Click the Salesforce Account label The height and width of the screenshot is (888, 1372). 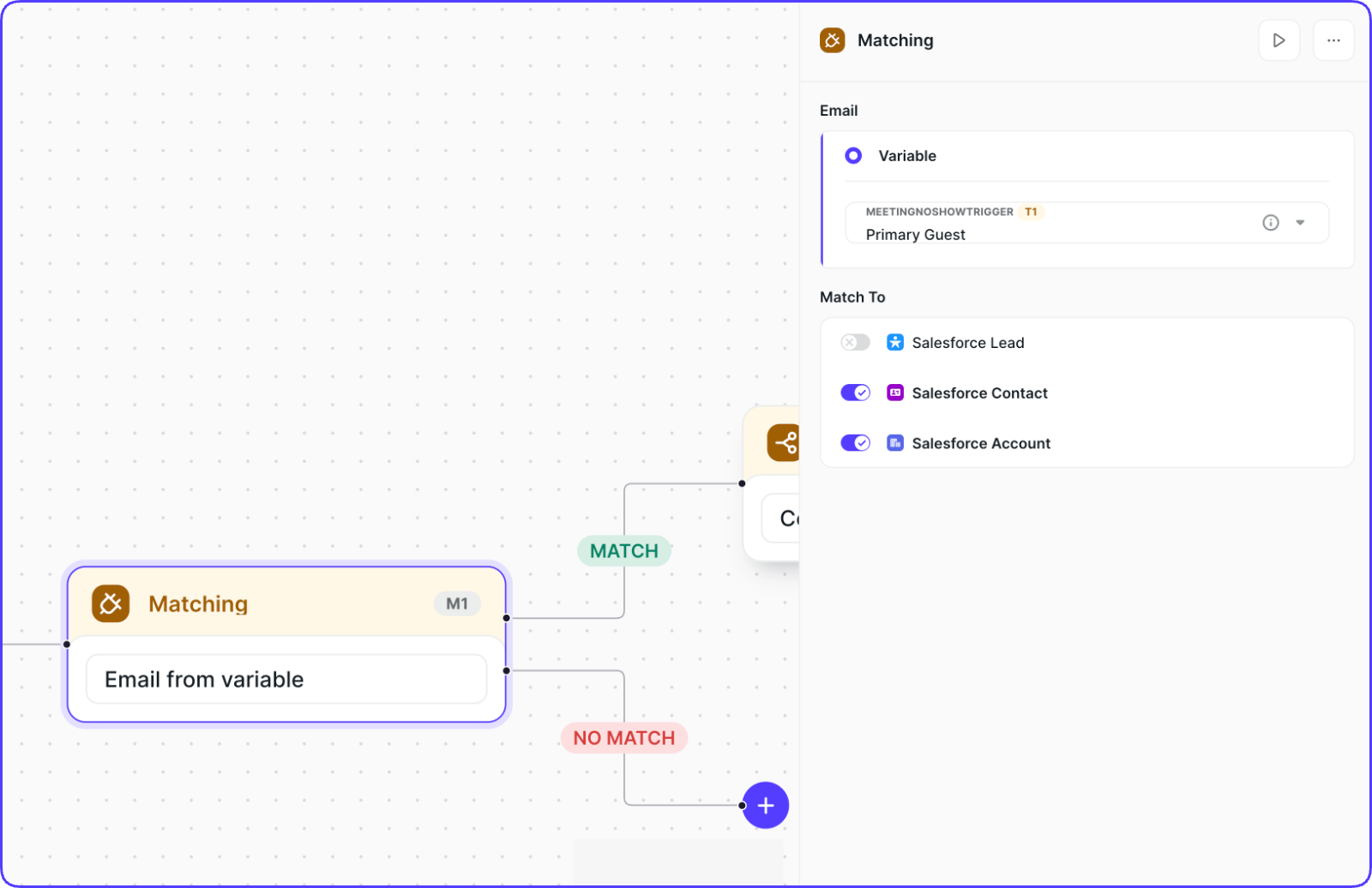[981, 444]
